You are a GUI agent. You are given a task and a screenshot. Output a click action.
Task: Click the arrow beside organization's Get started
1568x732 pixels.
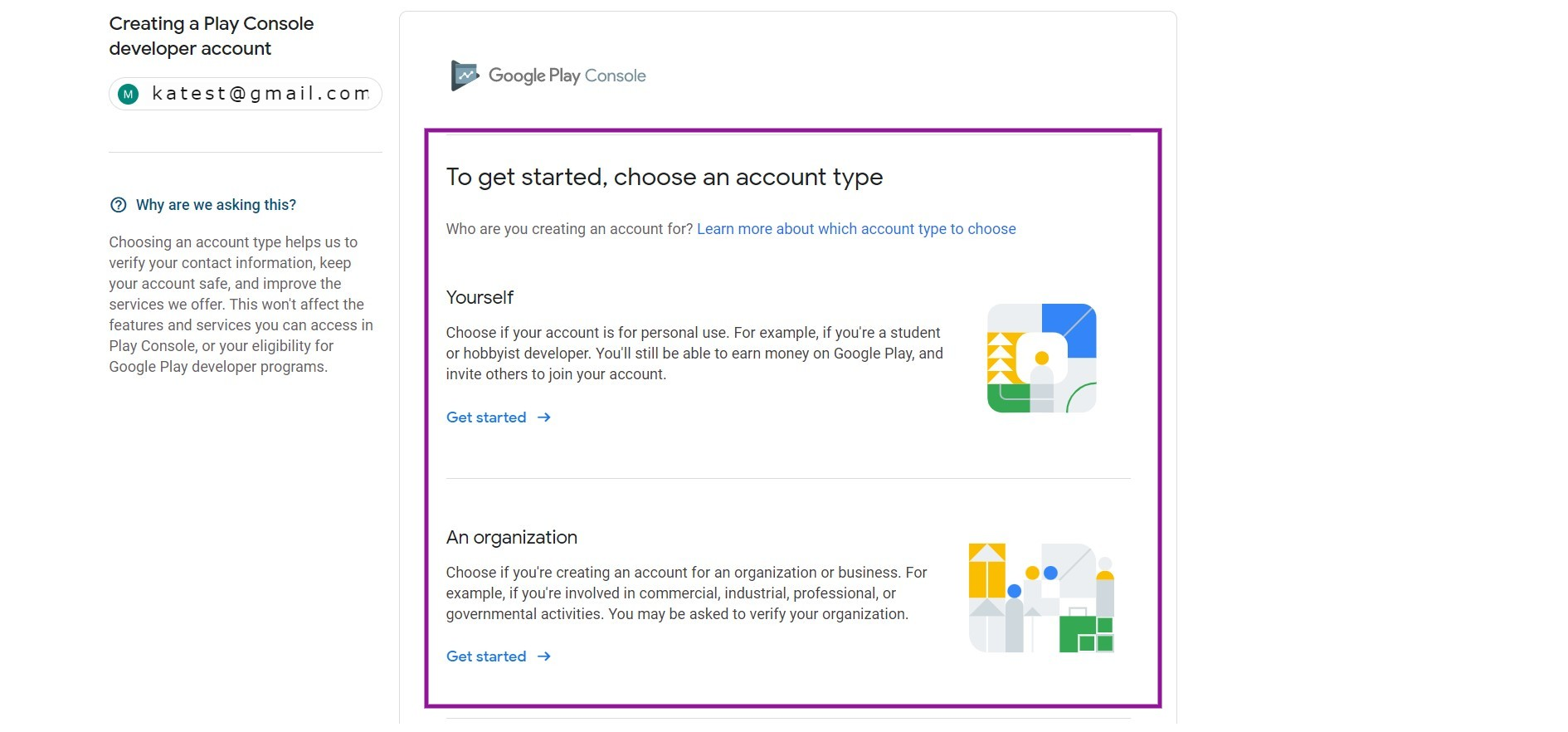(544, 656)
